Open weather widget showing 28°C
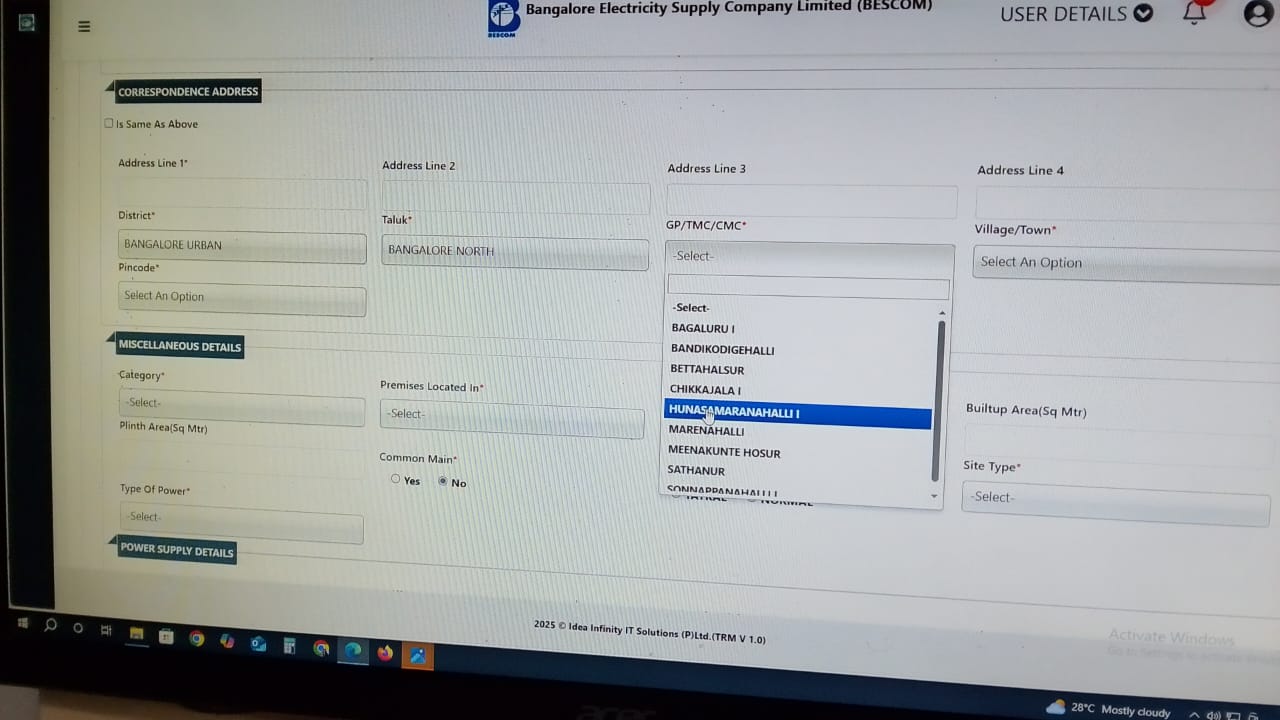This screenshot has width=1280, height=720. [1108, 709]
